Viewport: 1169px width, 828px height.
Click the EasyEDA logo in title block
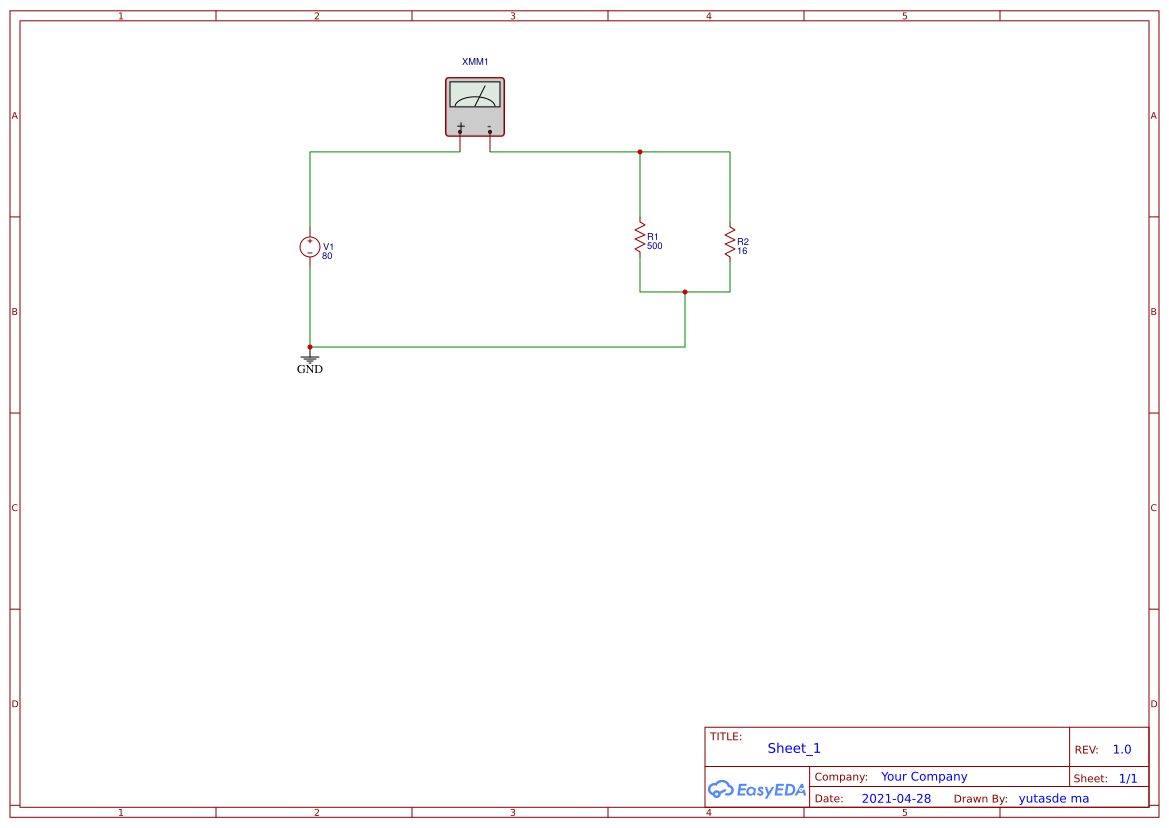pyautogui.click(x=757, y=789)
